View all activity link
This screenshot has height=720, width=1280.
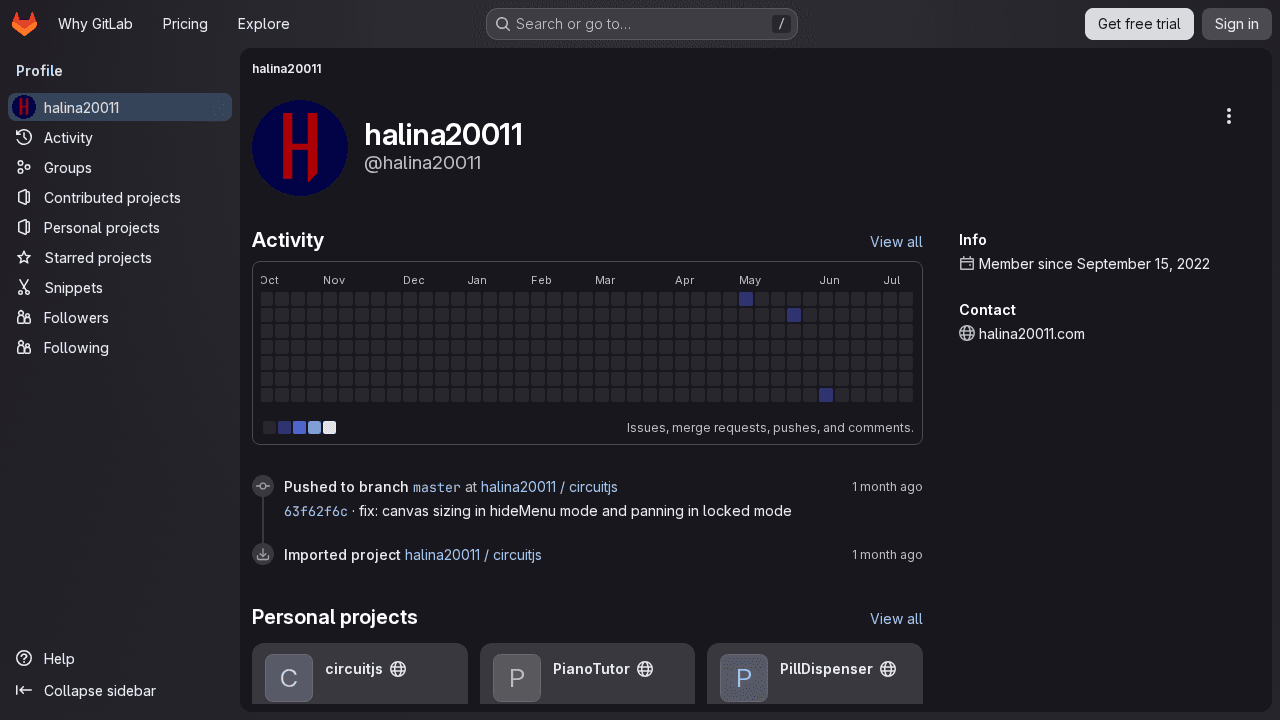click(896, 241)
